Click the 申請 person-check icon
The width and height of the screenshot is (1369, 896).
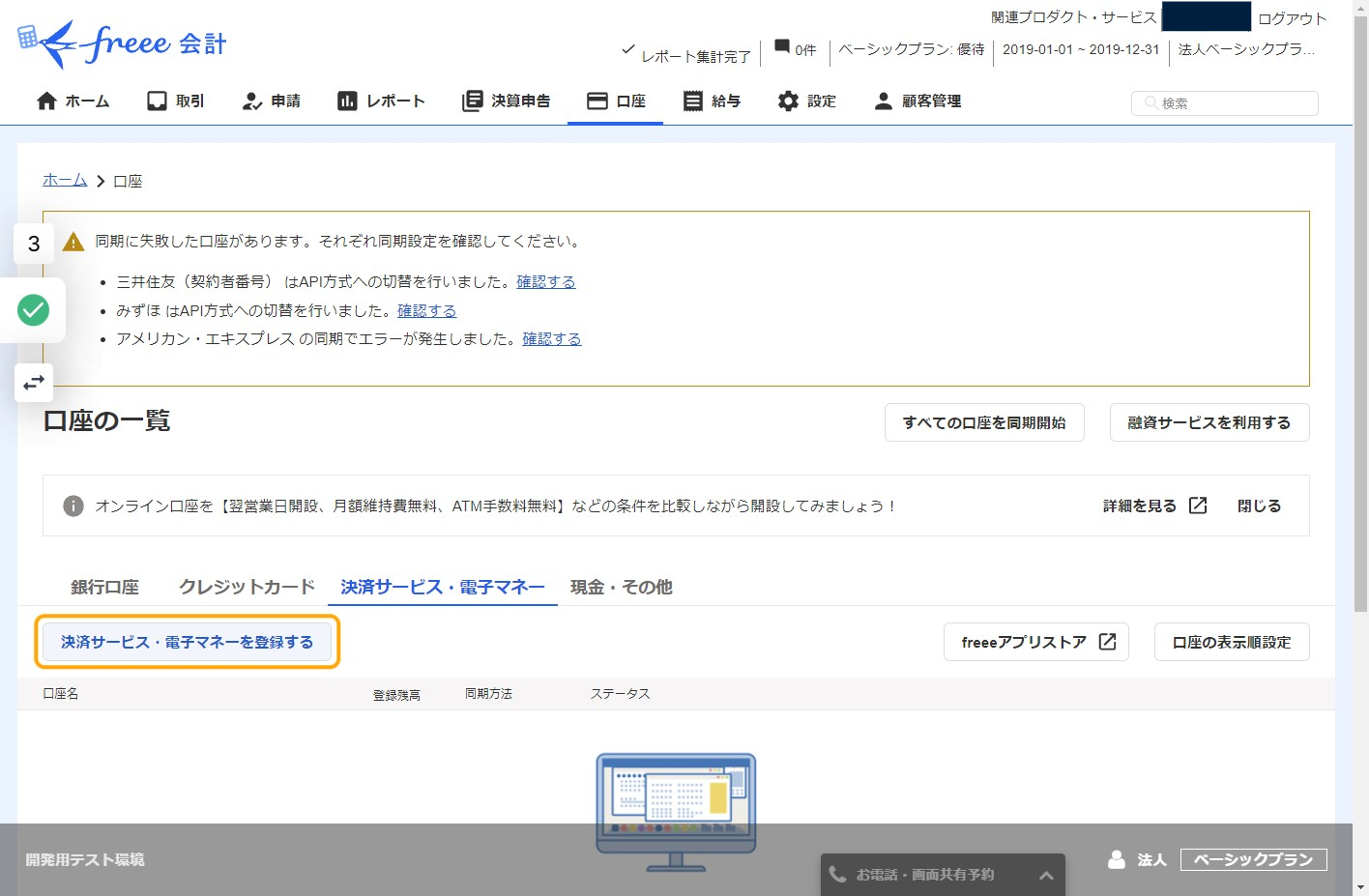click(251, 101)
